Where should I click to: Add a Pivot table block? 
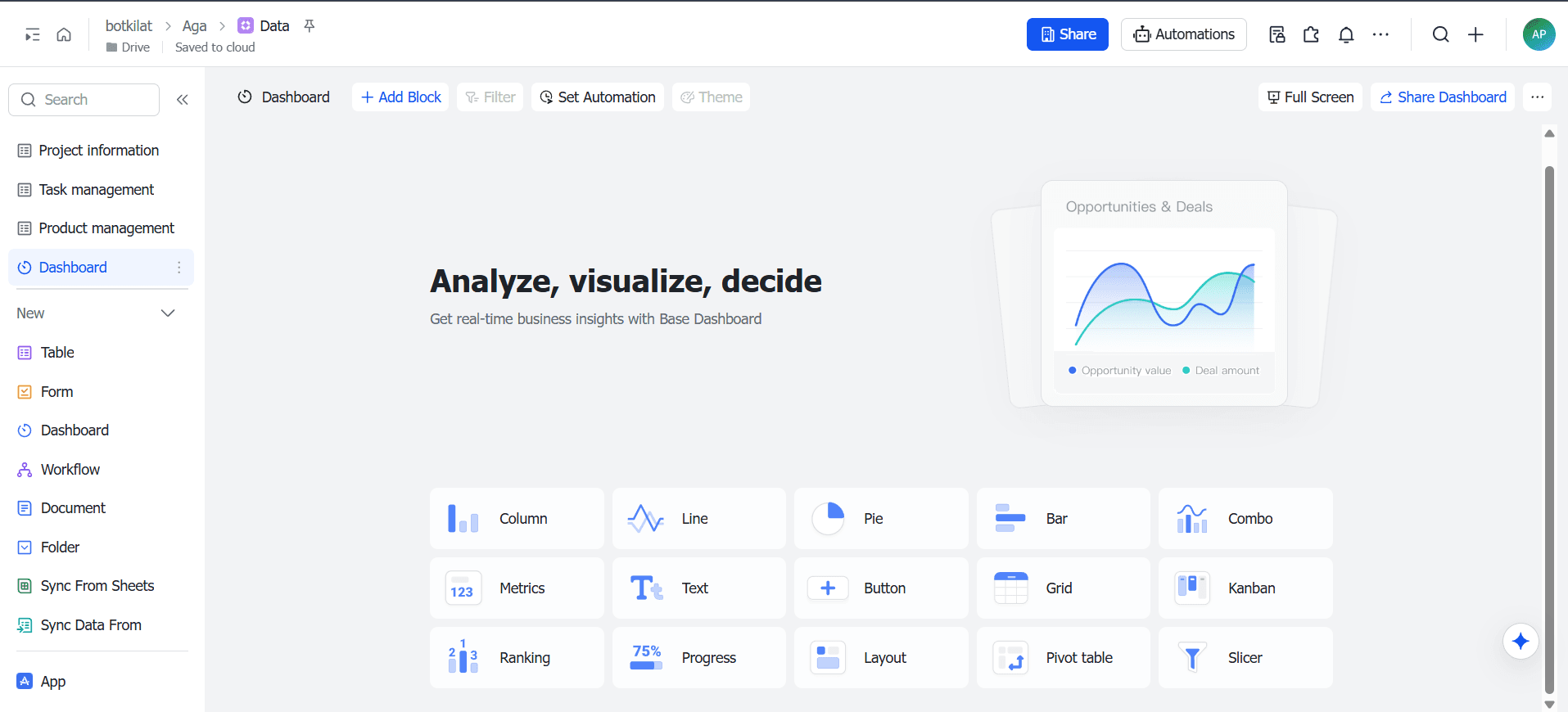click(x=1064, y=658)
